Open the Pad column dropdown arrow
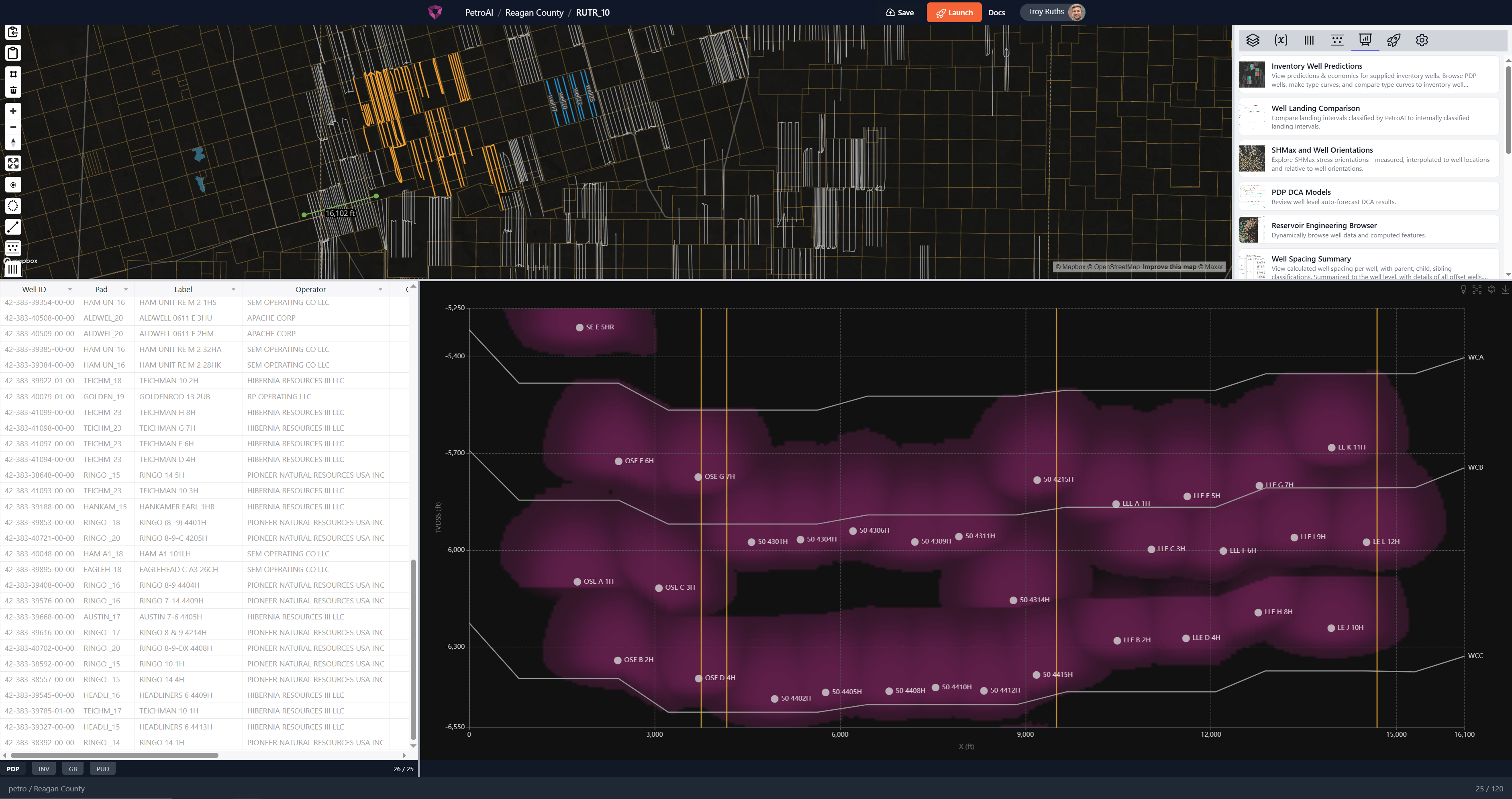The height and width of the screenshot is (799, 1512). (125, 289)
